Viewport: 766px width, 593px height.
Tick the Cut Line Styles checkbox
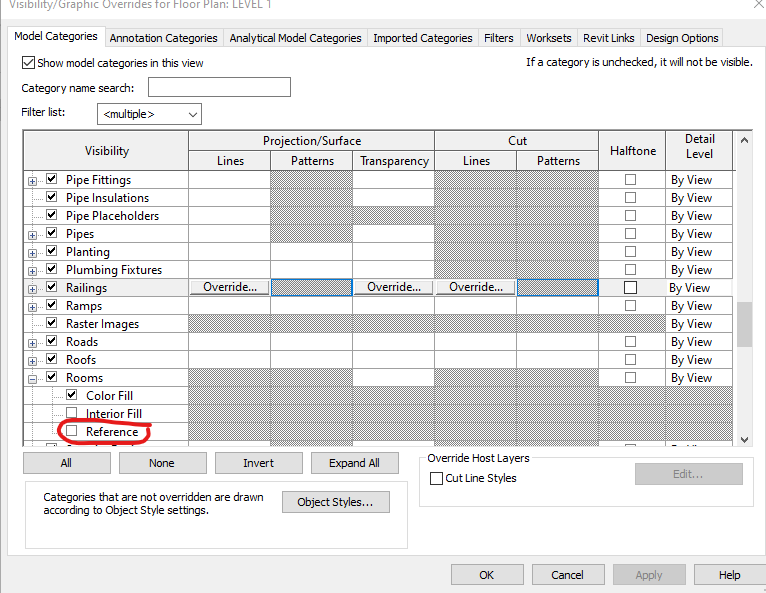point(436,478)
